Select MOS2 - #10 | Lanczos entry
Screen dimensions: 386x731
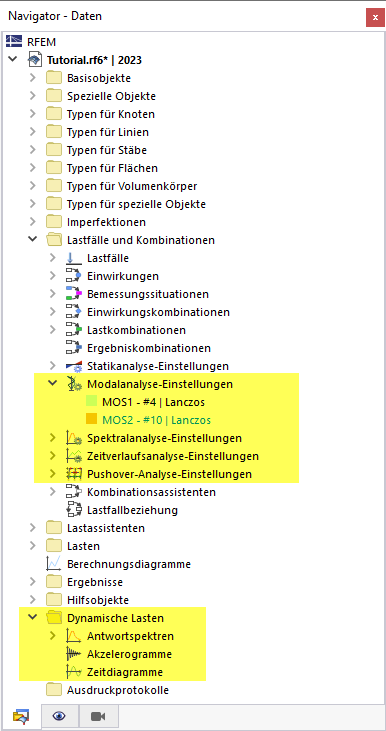point(156,420)
